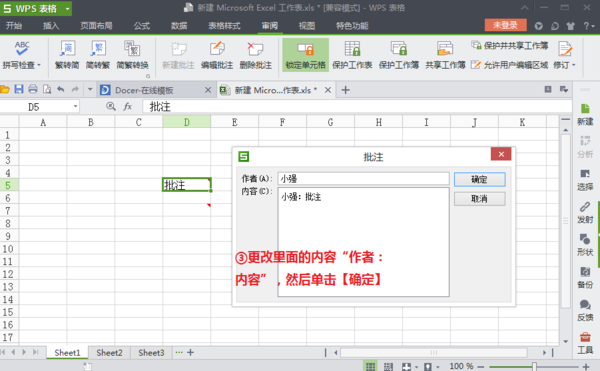Click 反馈 in the right sidebar
The width and height of the screenshot is (600, 371).
[585, 310]
